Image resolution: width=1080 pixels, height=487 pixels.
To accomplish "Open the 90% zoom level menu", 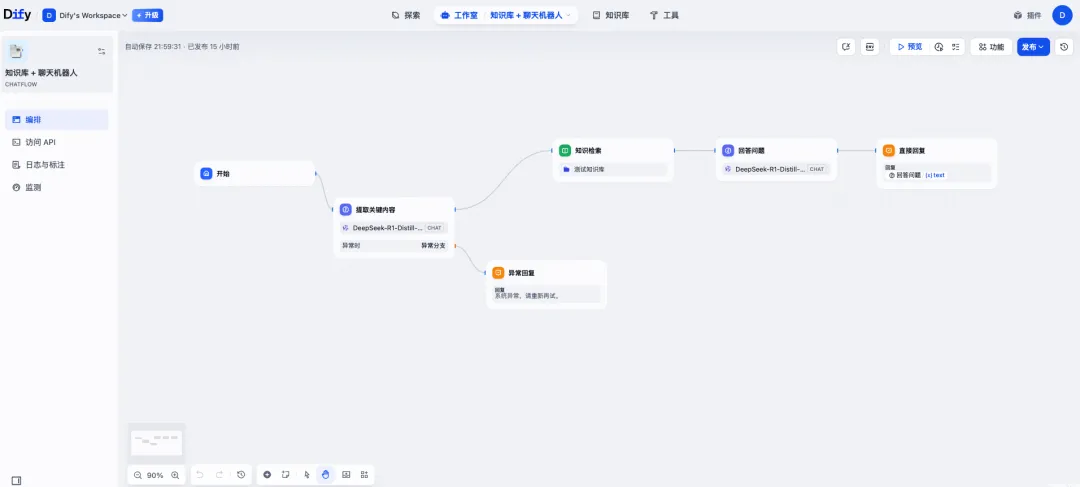I will (155, 475).
